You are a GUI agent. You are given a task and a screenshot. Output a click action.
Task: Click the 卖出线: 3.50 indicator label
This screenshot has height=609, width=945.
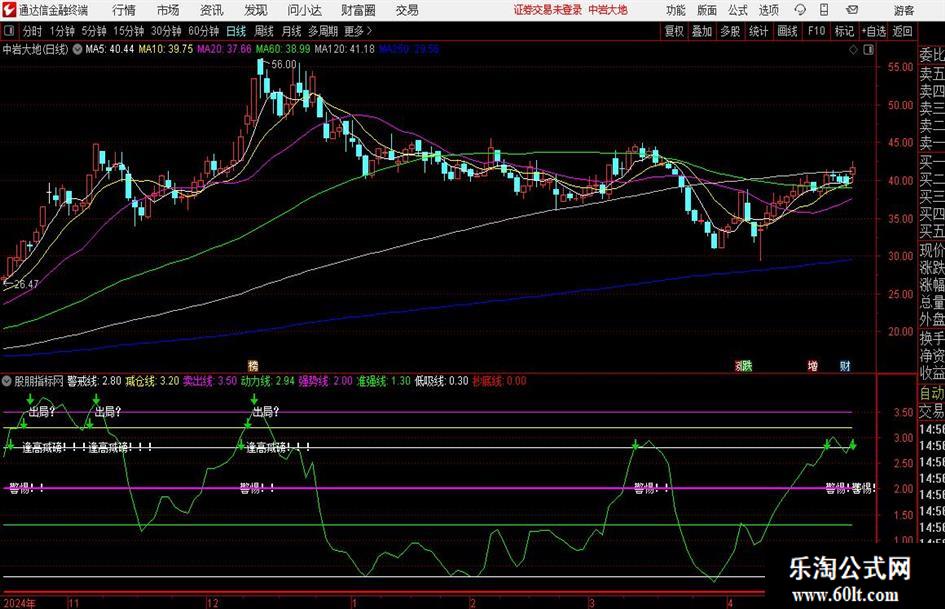click(210, 381)
